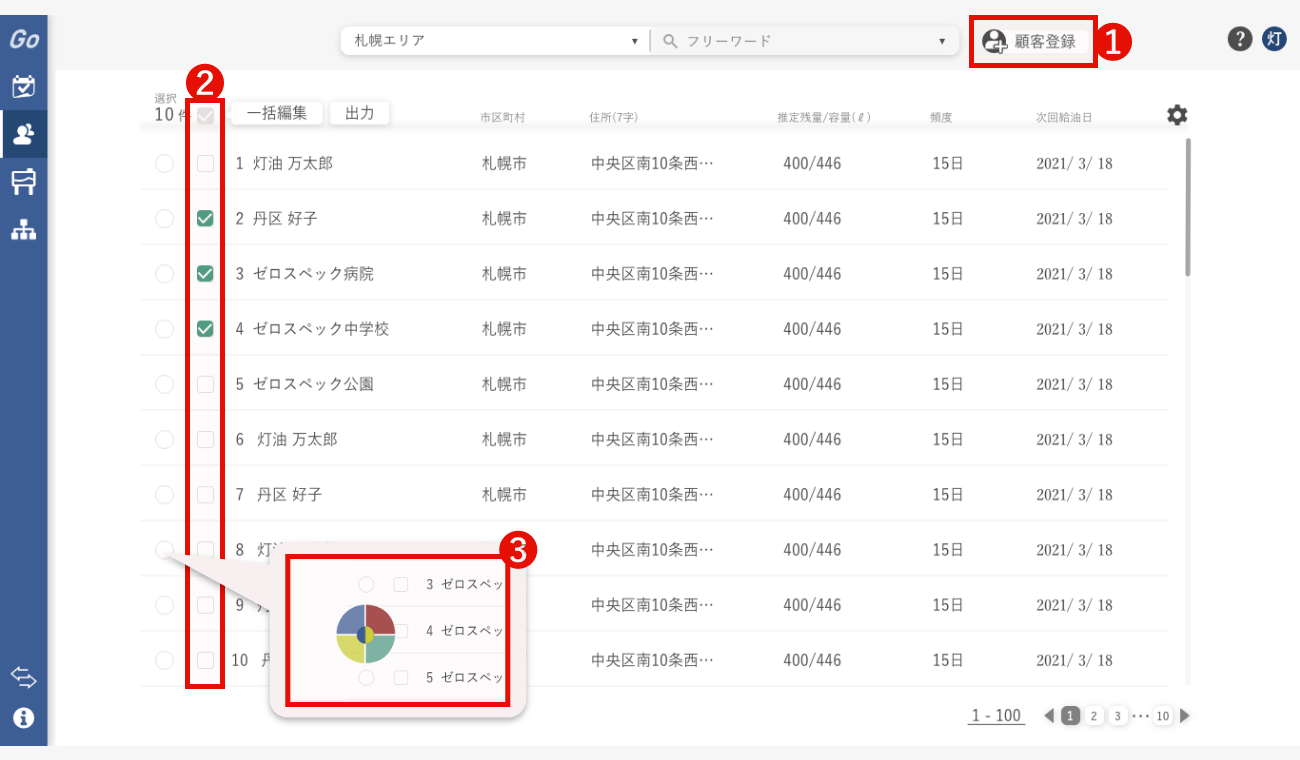Check the box for 7 丹区 好子

point(205,494)
